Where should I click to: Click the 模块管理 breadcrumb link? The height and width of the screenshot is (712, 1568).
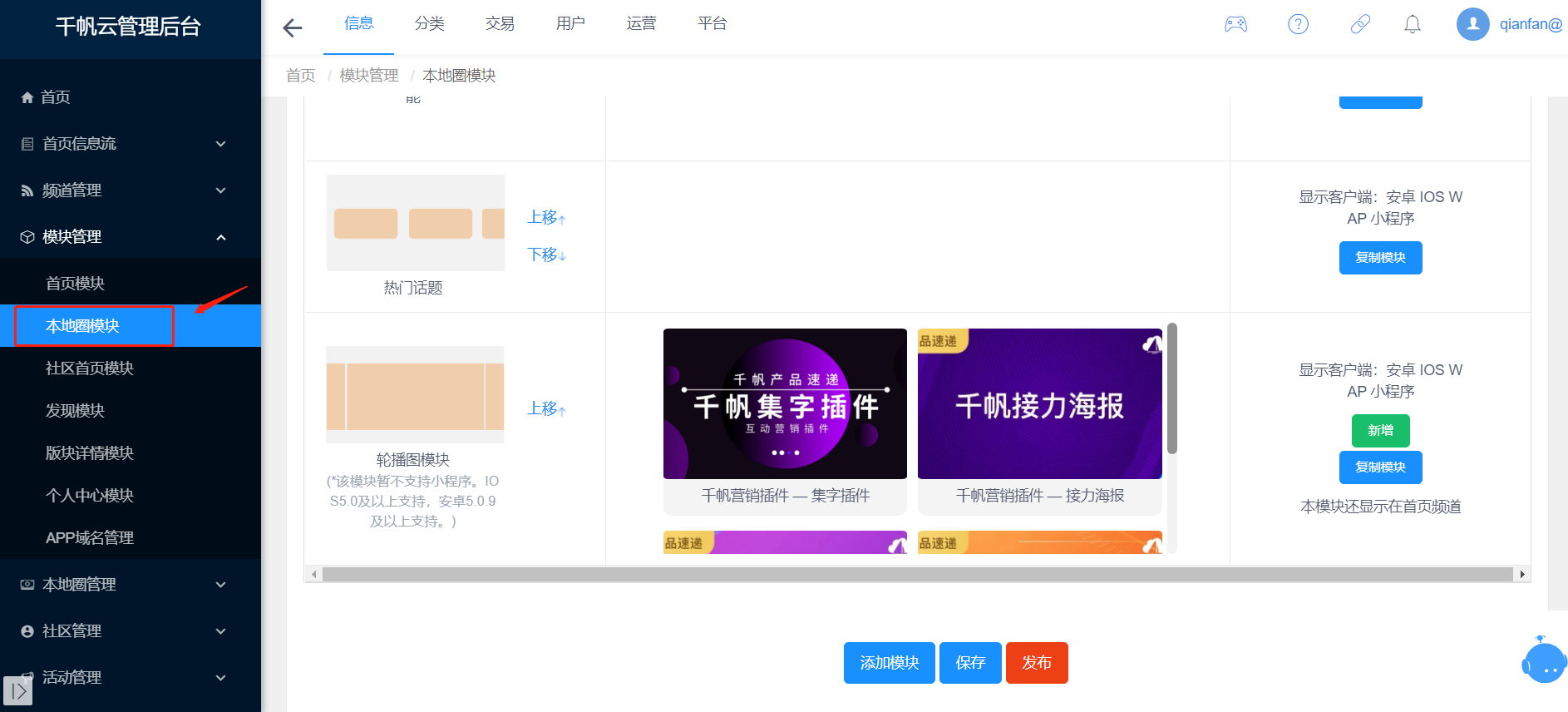point(369,76)
